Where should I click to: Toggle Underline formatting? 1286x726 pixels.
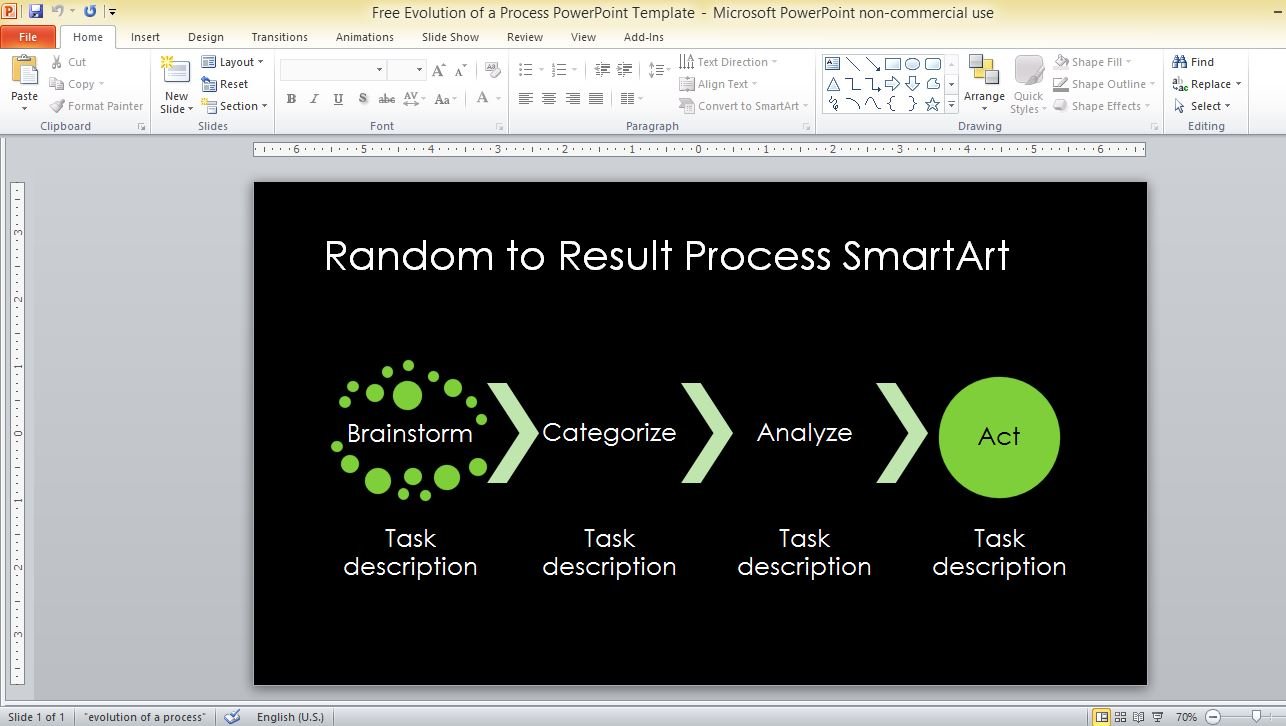(338, 99)
